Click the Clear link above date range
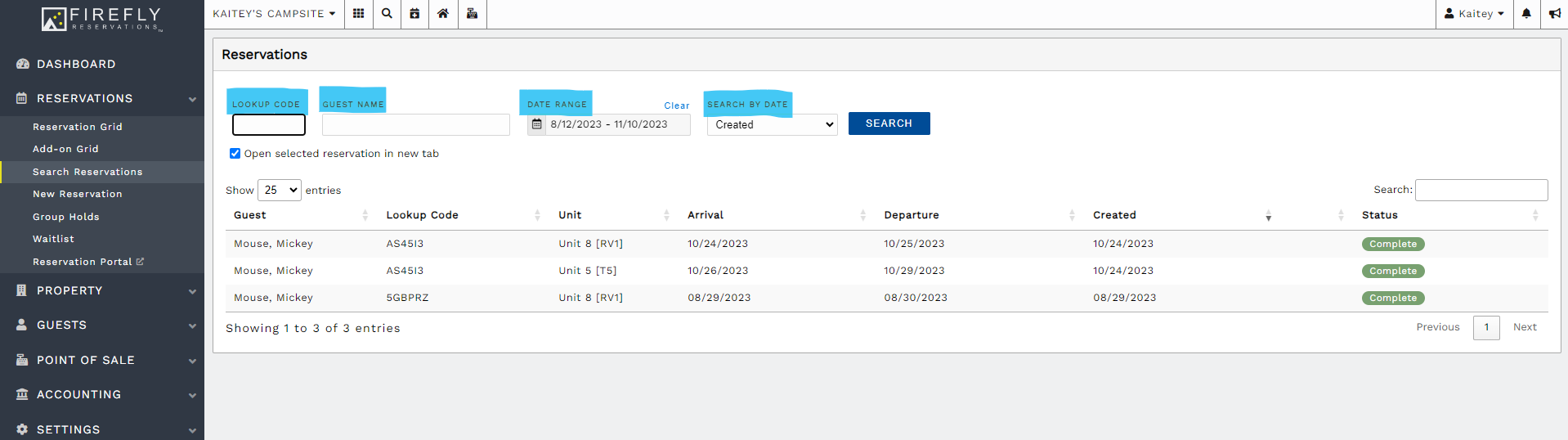This screenshot has height=440, width=1568. click(x=676, y=106)
